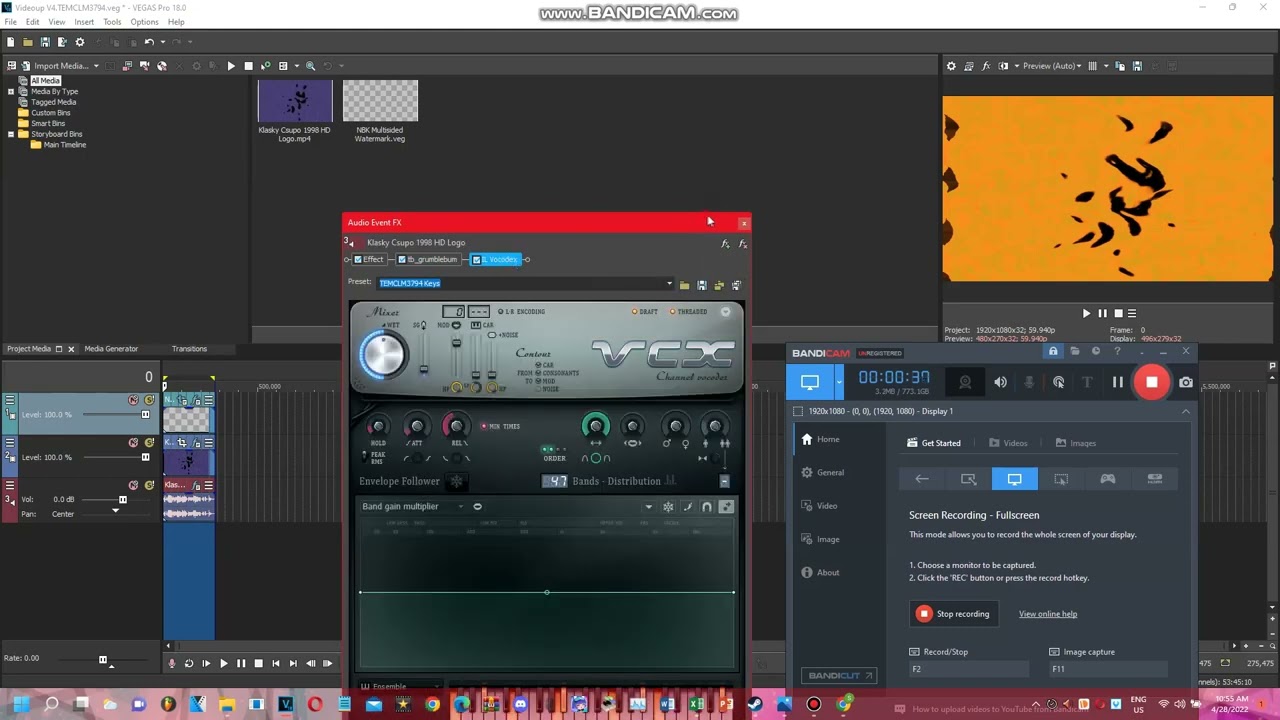This screenshot has width=1280, height=720.
Task: Click Video Preview settings gear icon
Action: [x=951, y=66]
